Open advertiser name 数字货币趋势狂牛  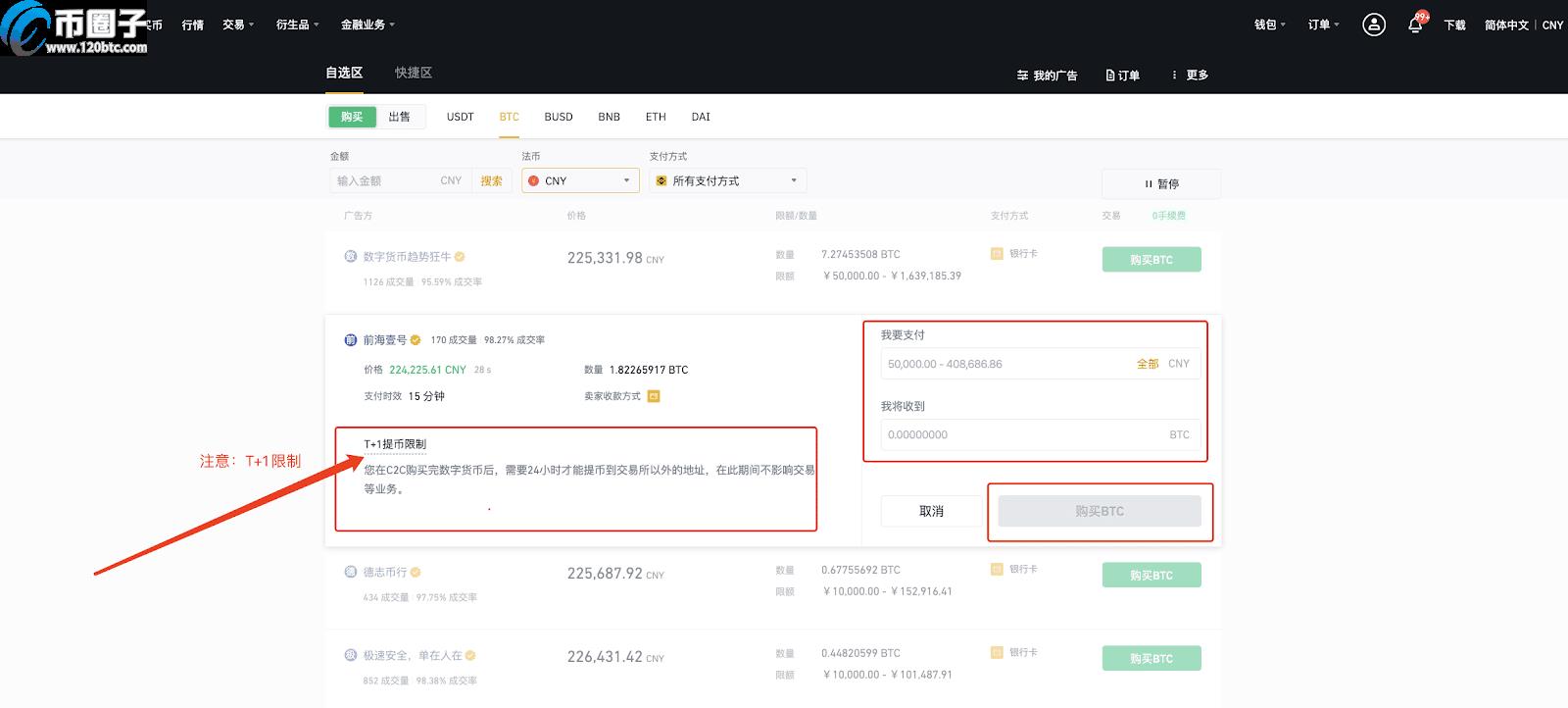[x=407, y=256]
